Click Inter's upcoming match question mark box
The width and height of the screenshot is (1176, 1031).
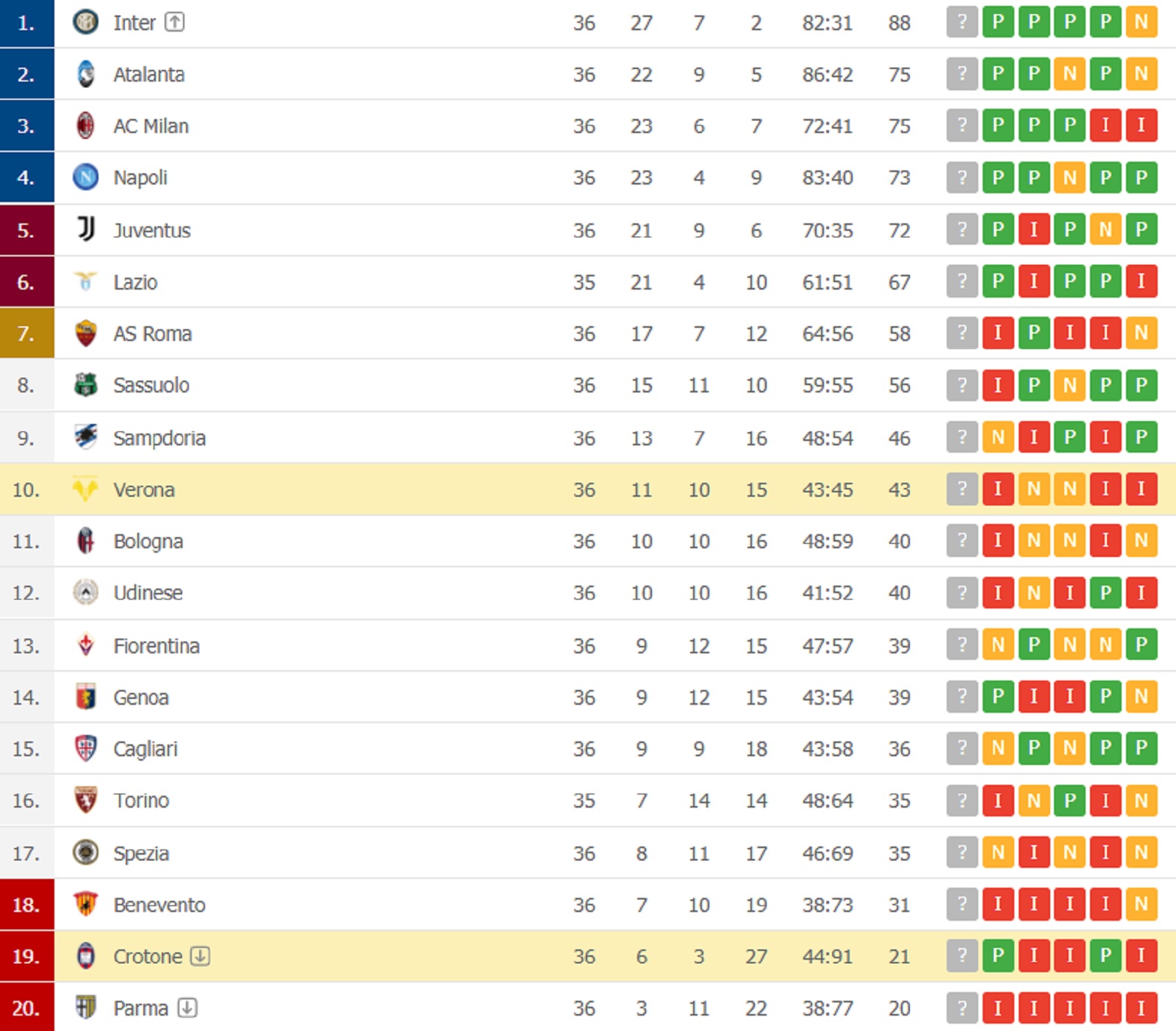(961, 22)
